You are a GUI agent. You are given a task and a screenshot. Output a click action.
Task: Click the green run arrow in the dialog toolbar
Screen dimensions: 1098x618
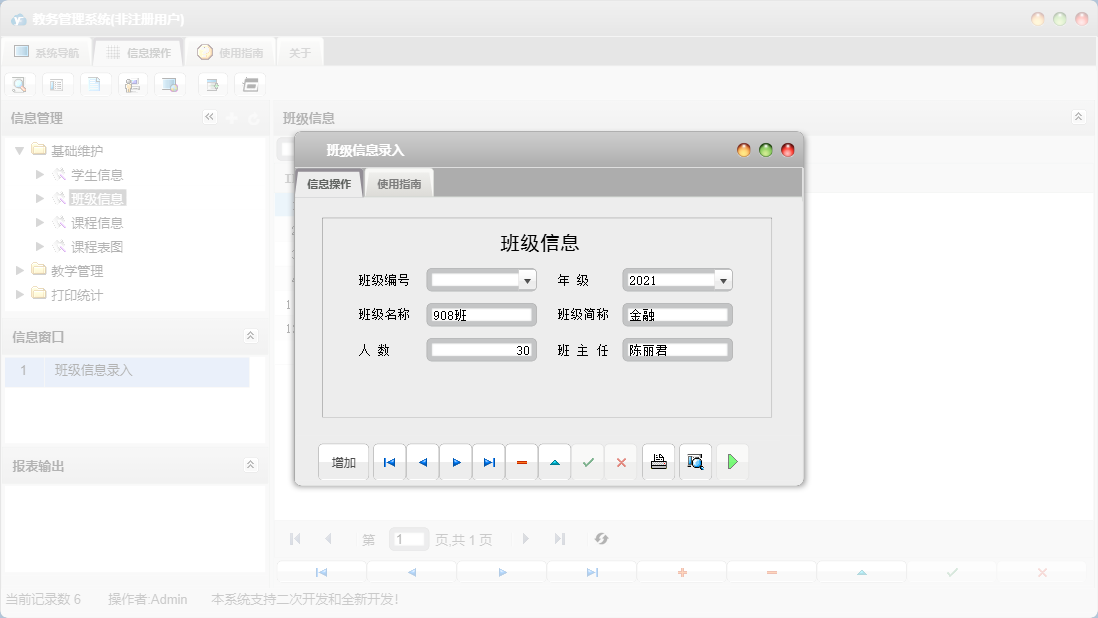[x=731, y=461]
